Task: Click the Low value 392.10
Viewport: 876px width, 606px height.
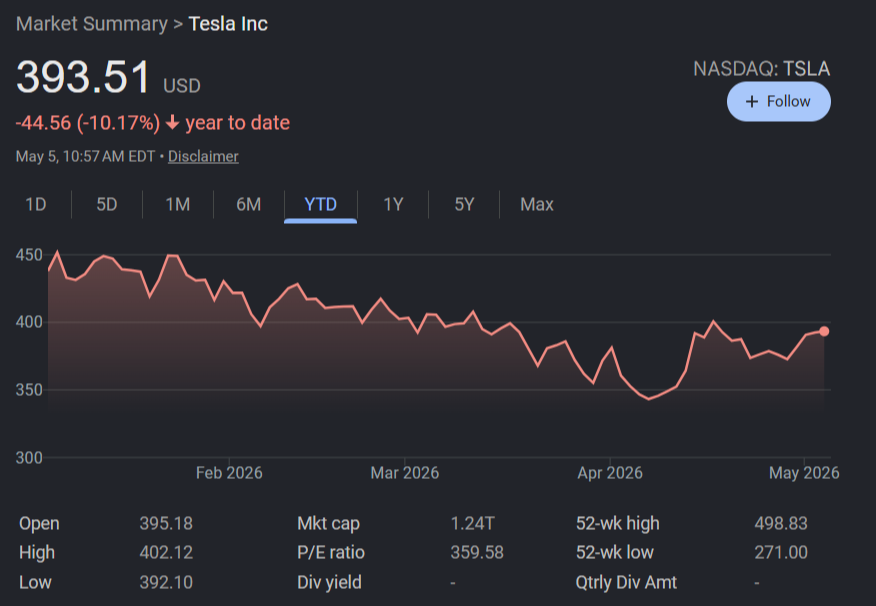Action: 166,582
